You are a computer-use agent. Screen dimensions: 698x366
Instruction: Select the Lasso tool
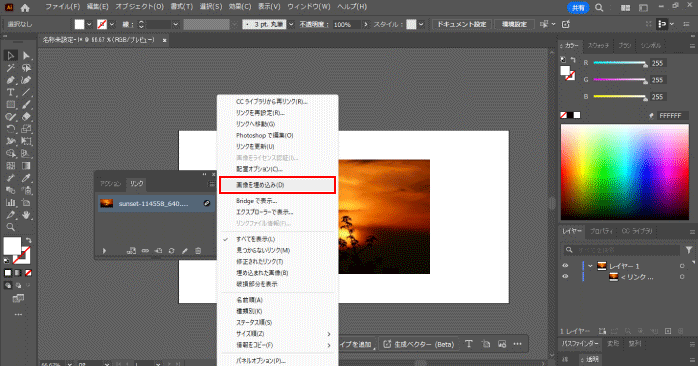[26, 68]
